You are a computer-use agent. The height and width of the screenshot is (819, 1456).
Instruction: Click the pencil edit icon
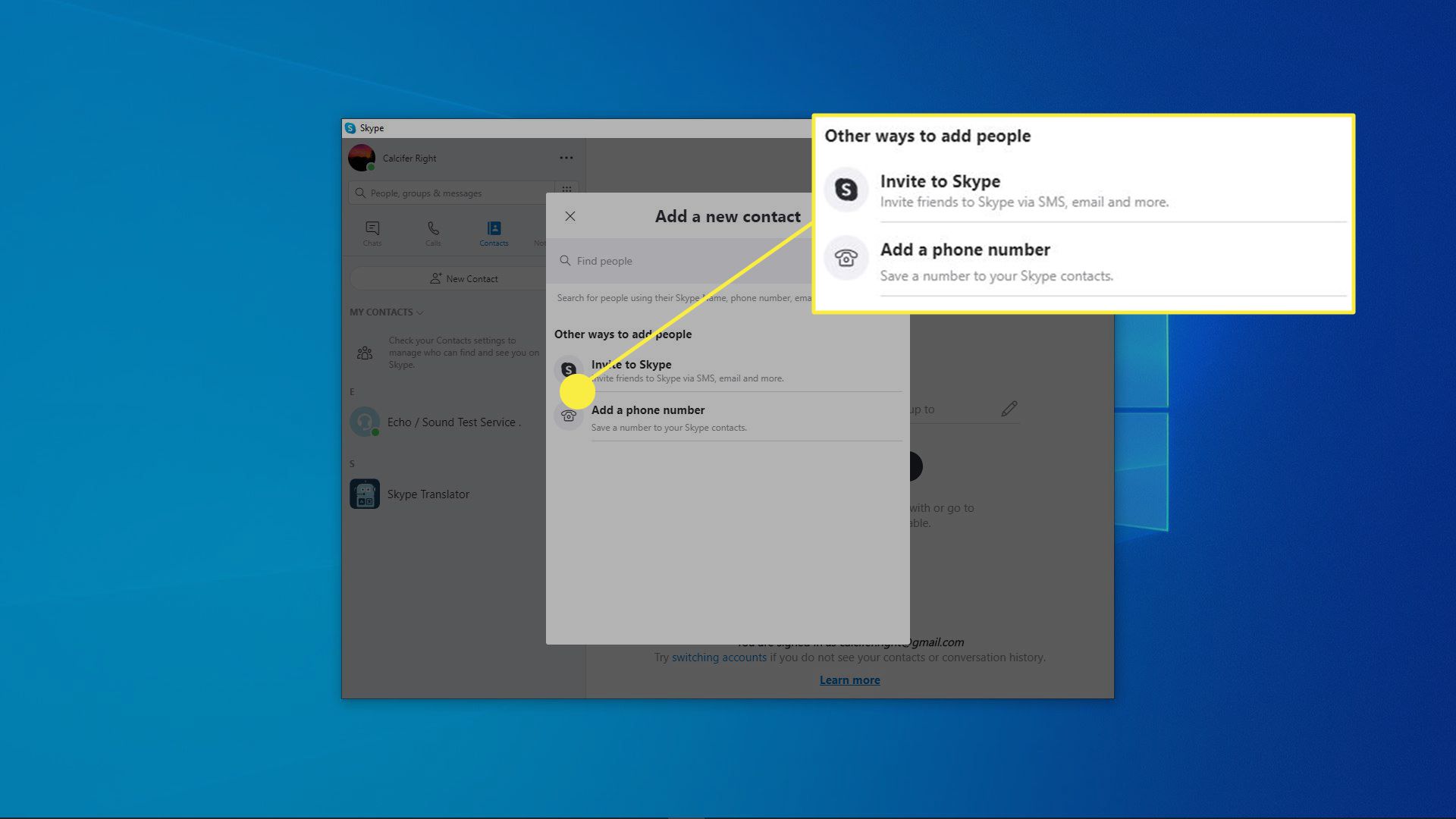coord(1009,409)
